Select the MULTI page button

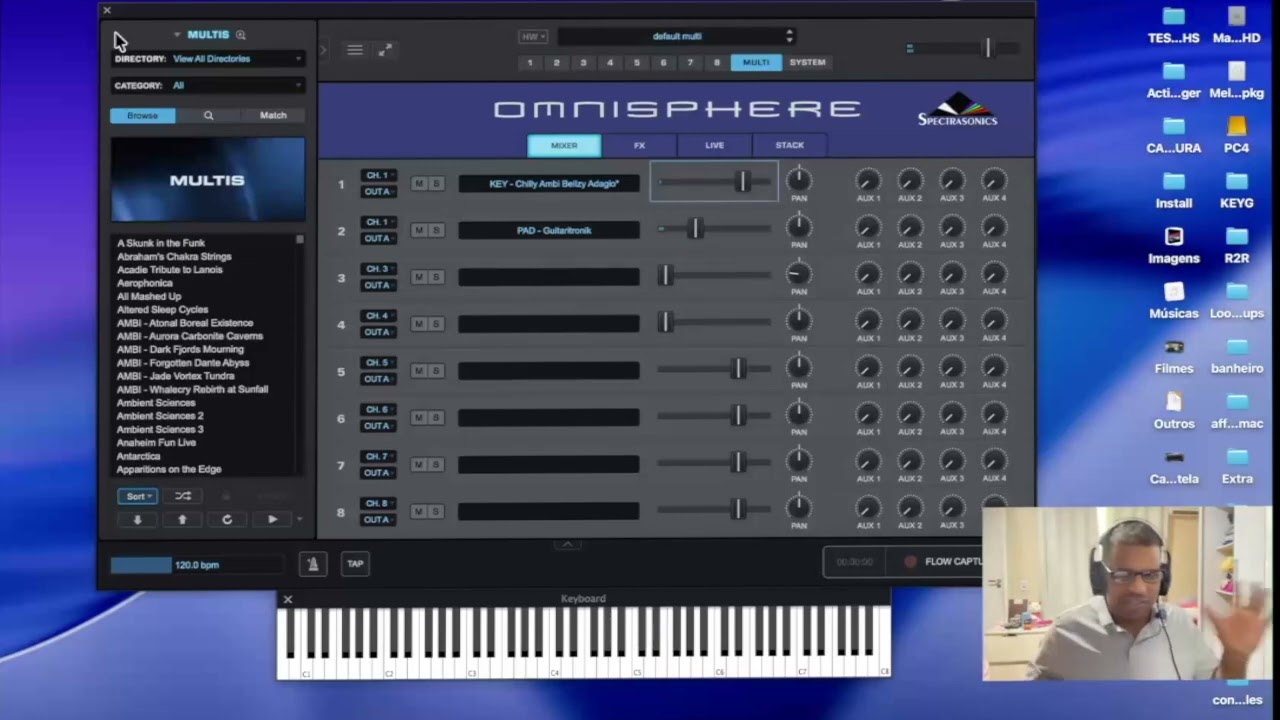(756, 63)
